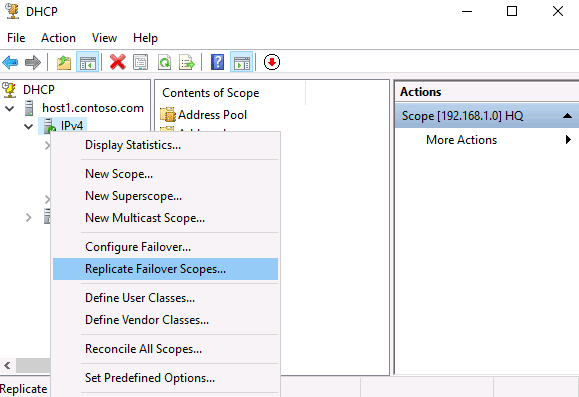
Task: Click the DHCP root node icon in tree
Action: coord(9,90)
